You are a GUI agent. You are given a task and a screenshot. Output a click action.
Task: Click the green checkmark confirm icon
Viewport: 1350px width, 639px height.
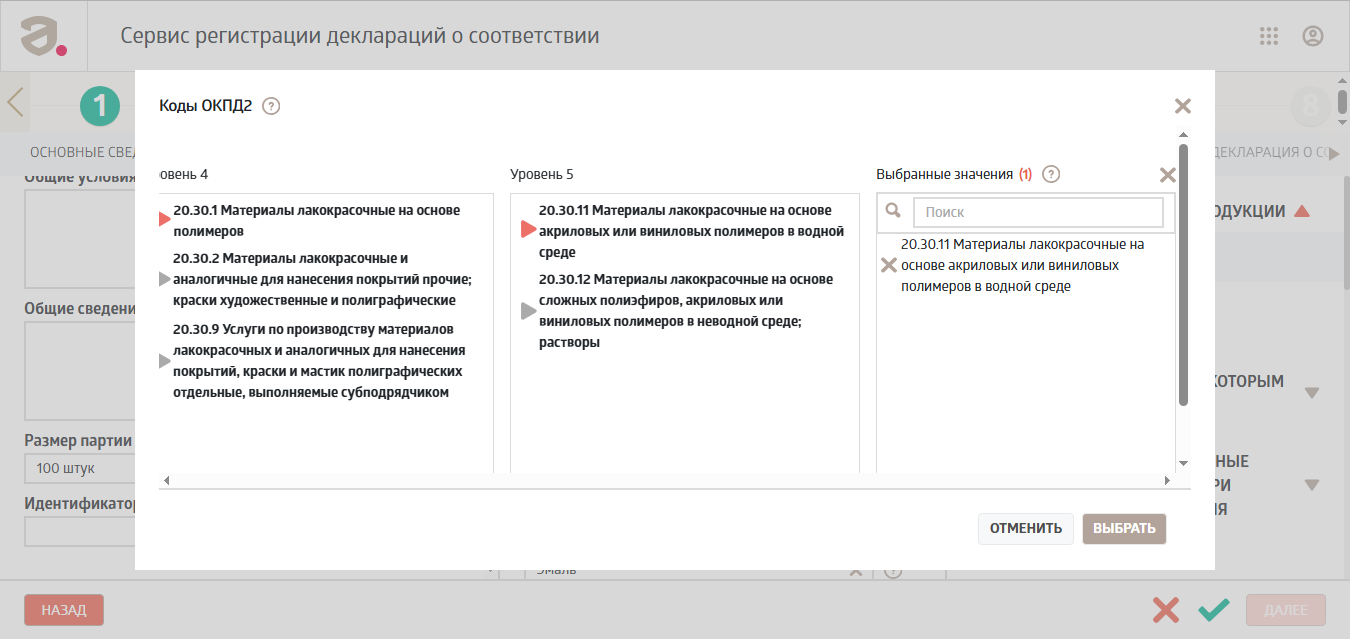[x=1214, y=610]
